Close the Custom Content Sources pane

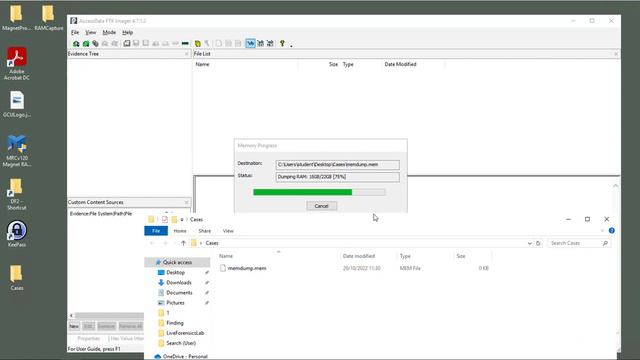(x=187, y=202)
